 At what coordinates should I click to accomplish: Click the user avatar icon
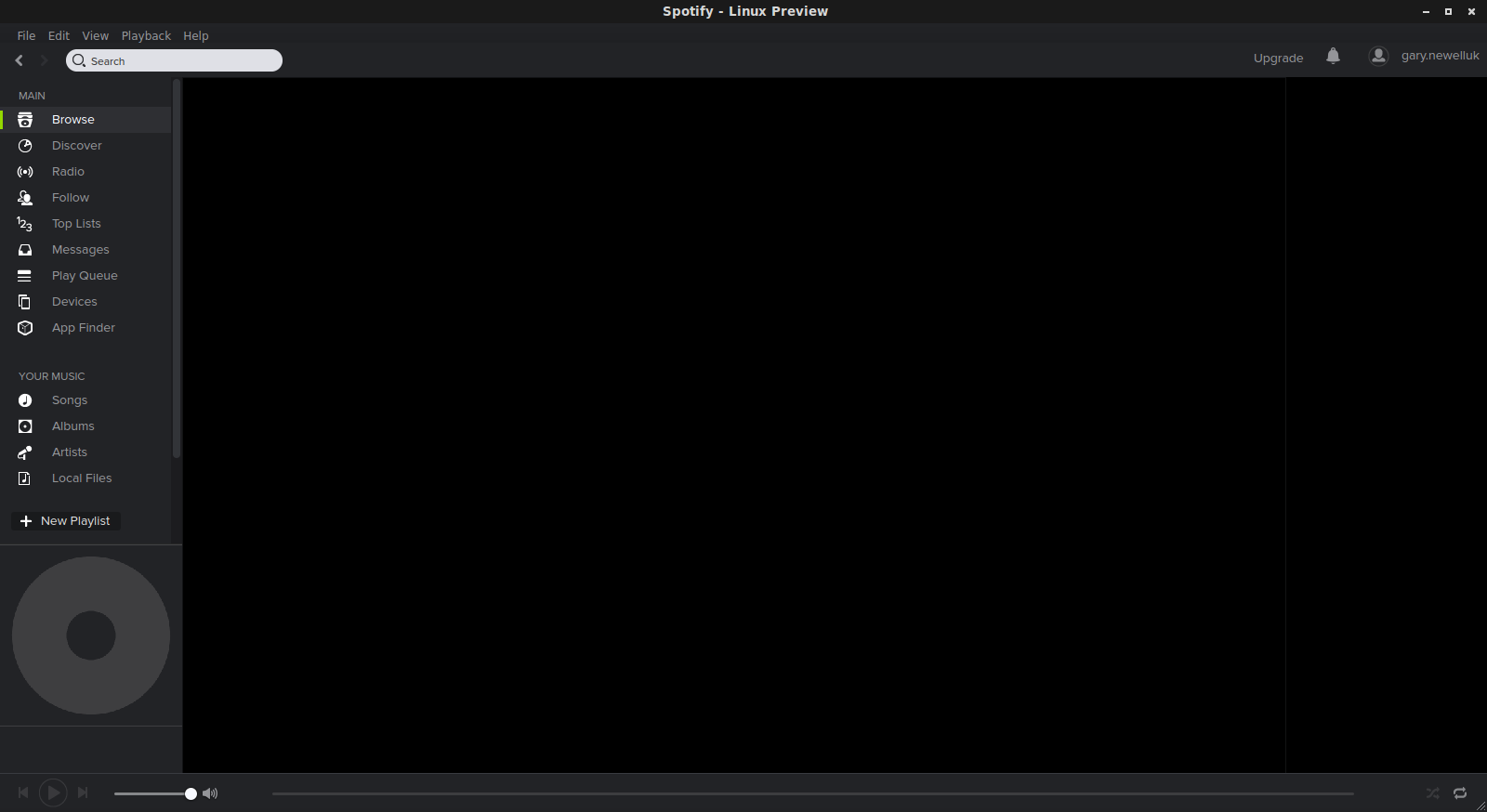(x=1379, y=56)
